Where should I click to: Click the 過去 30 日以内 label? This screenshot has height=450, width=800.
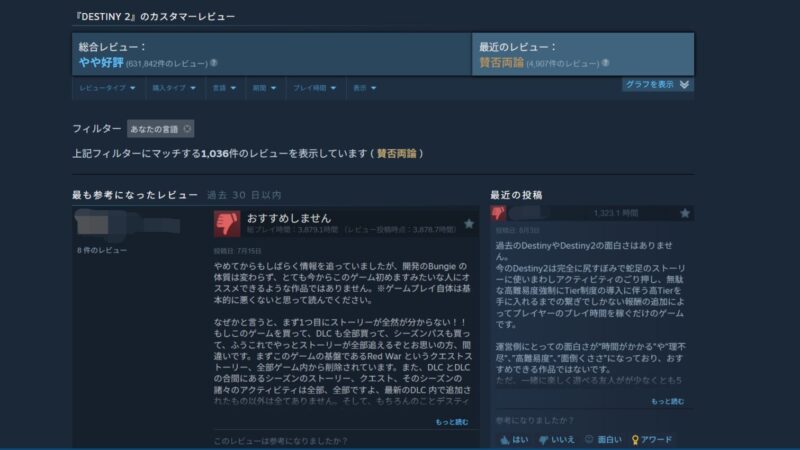pyautogui.click(x=244, y=195)
